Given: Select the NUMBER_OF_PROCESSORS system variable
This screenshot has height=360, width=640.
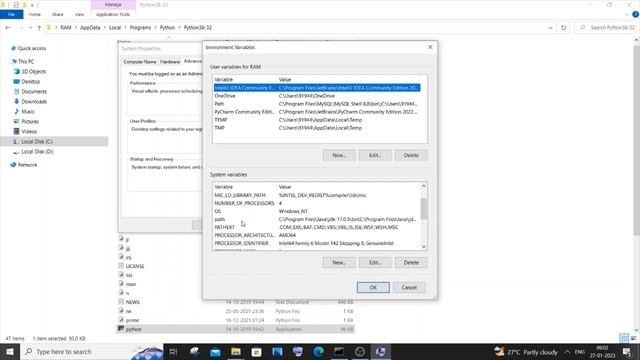Looking at the screenshot, I should tap(317, 203).
